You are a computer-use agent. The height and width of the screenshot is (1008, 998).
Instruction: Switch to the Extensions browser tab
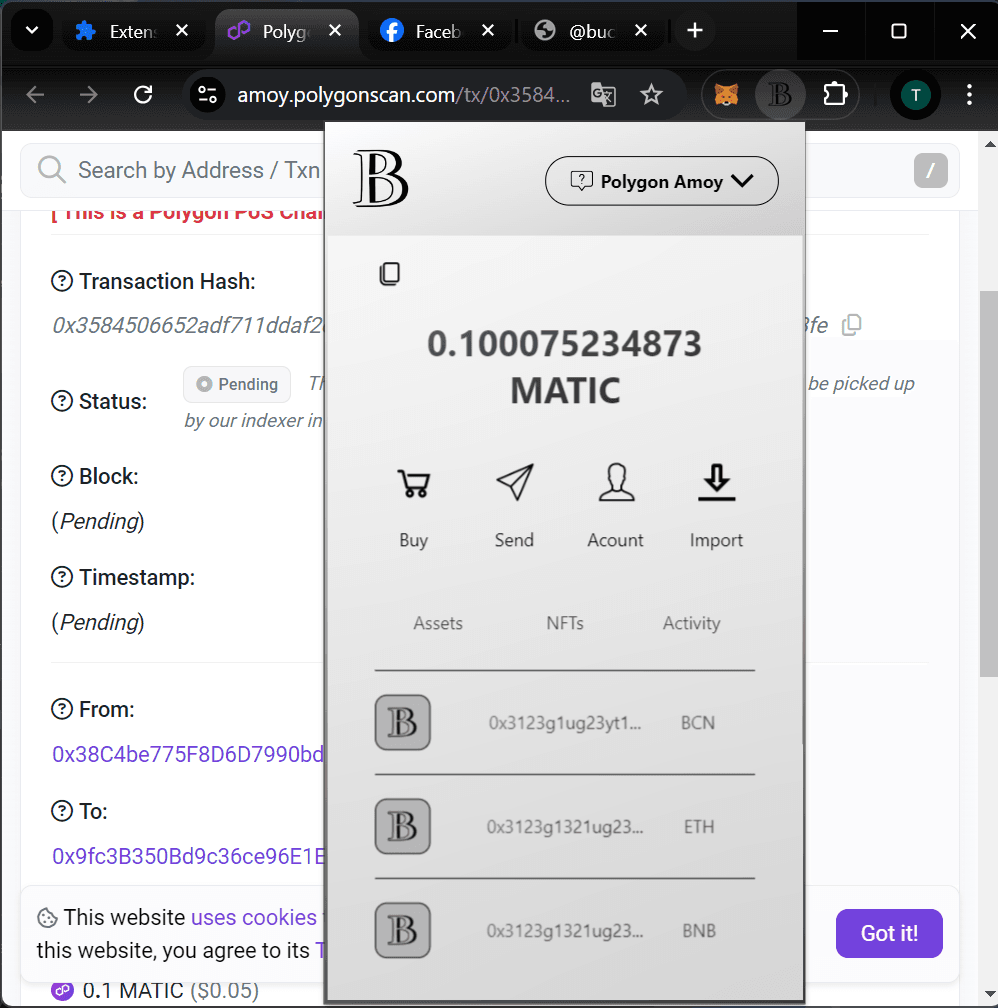tap(134, 31)
